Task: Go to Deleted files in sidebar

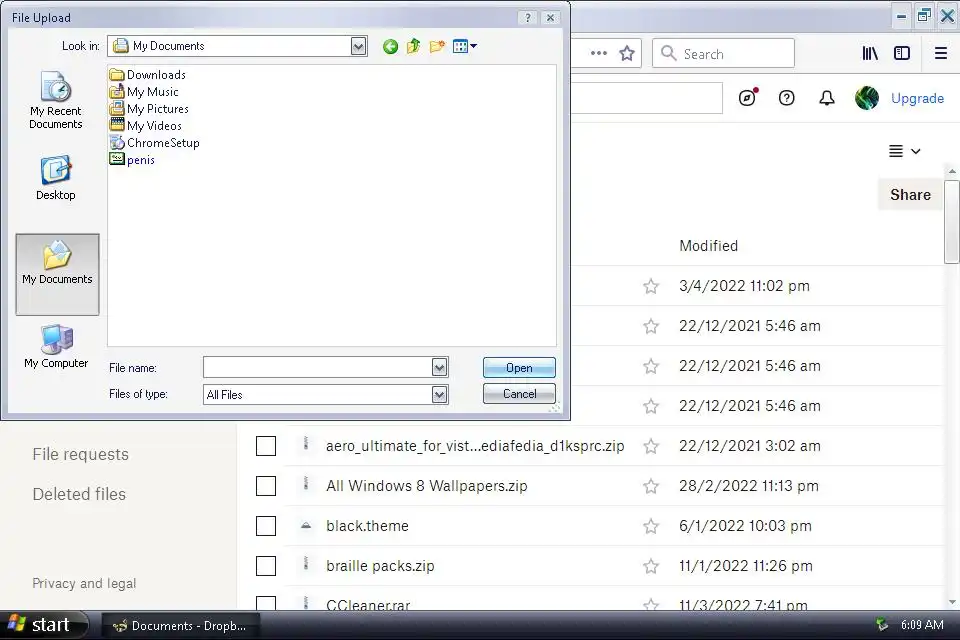Action: tap(79, 494)
